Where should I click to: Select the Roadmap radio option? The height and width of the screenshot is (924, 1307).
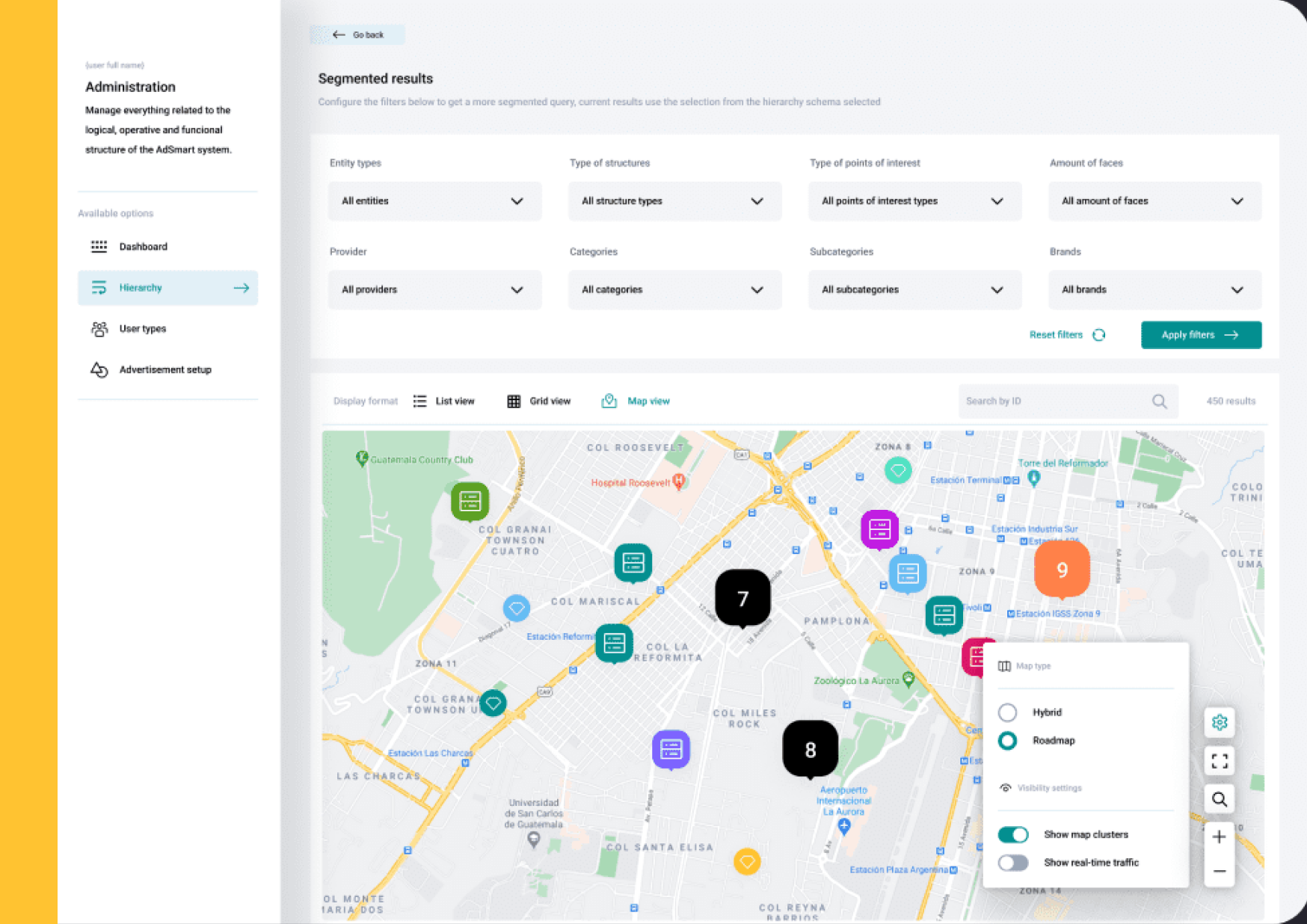(x=1007, y=741)
